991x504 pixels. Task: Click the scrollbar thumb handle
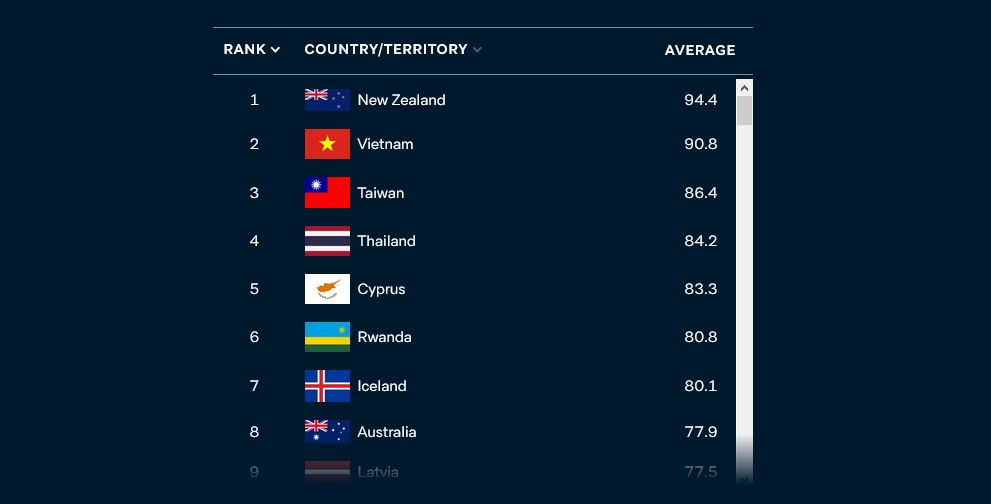tap(744, 111)
